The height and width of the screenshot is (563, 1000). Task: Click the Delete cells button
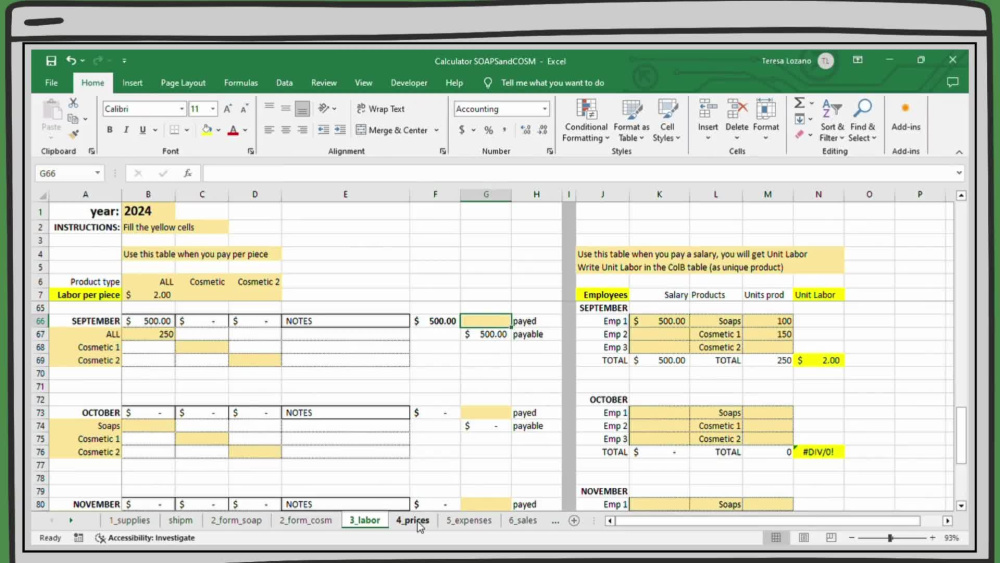(737, 121)
